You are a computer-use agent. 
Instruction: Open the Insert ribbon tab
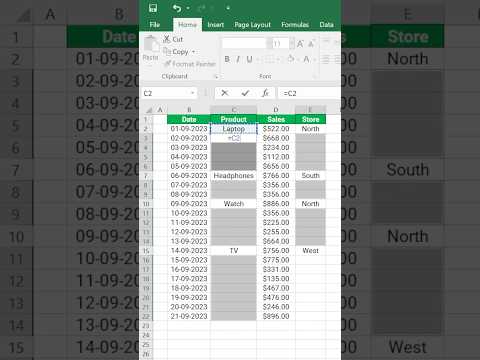point(216,25)
